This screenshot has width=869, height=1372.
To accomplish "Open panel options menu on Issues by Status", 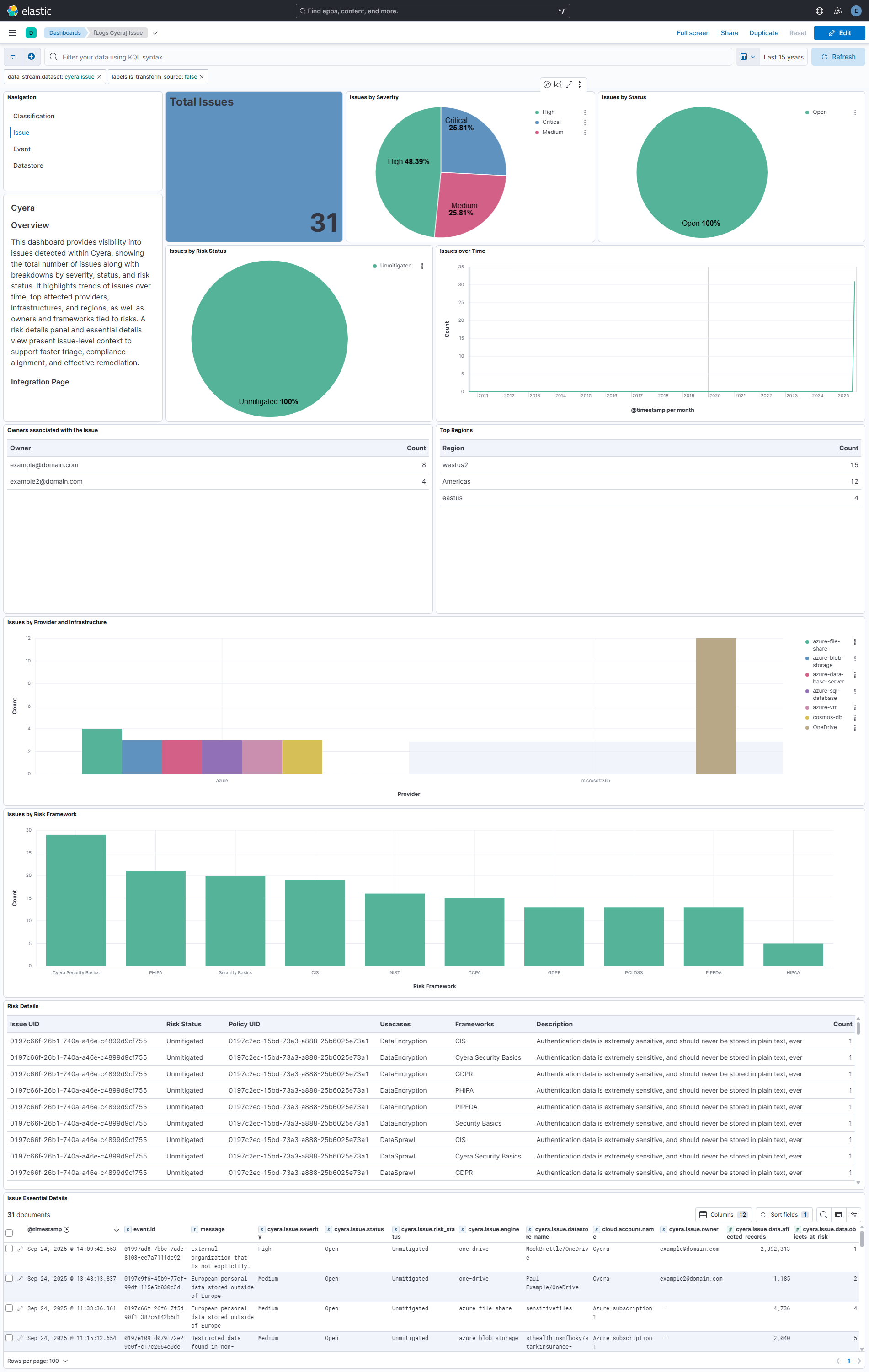I will pos(854,112).
